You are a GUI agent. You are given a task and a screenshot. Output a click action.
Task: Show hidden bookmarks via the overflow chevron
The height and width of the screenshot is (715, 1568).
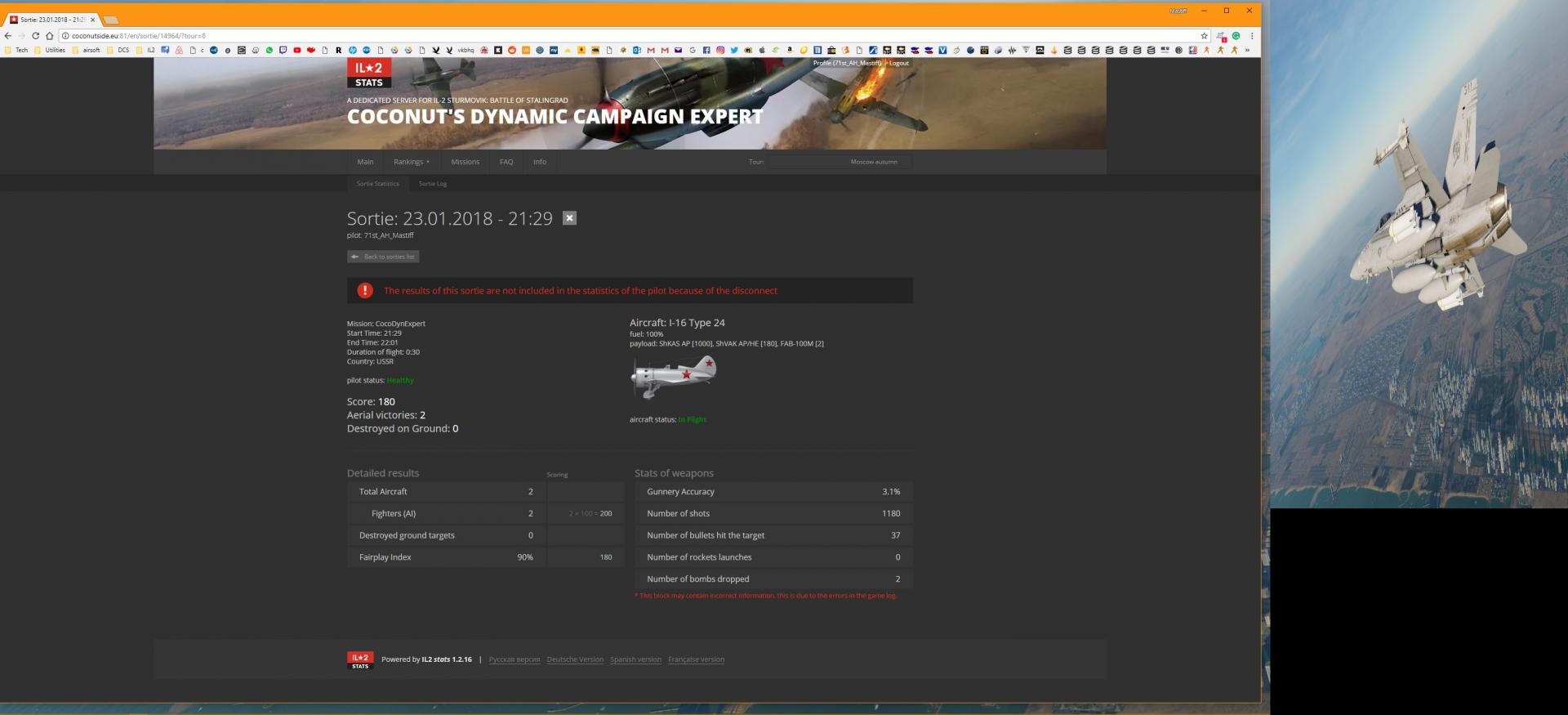[1247, 50]
